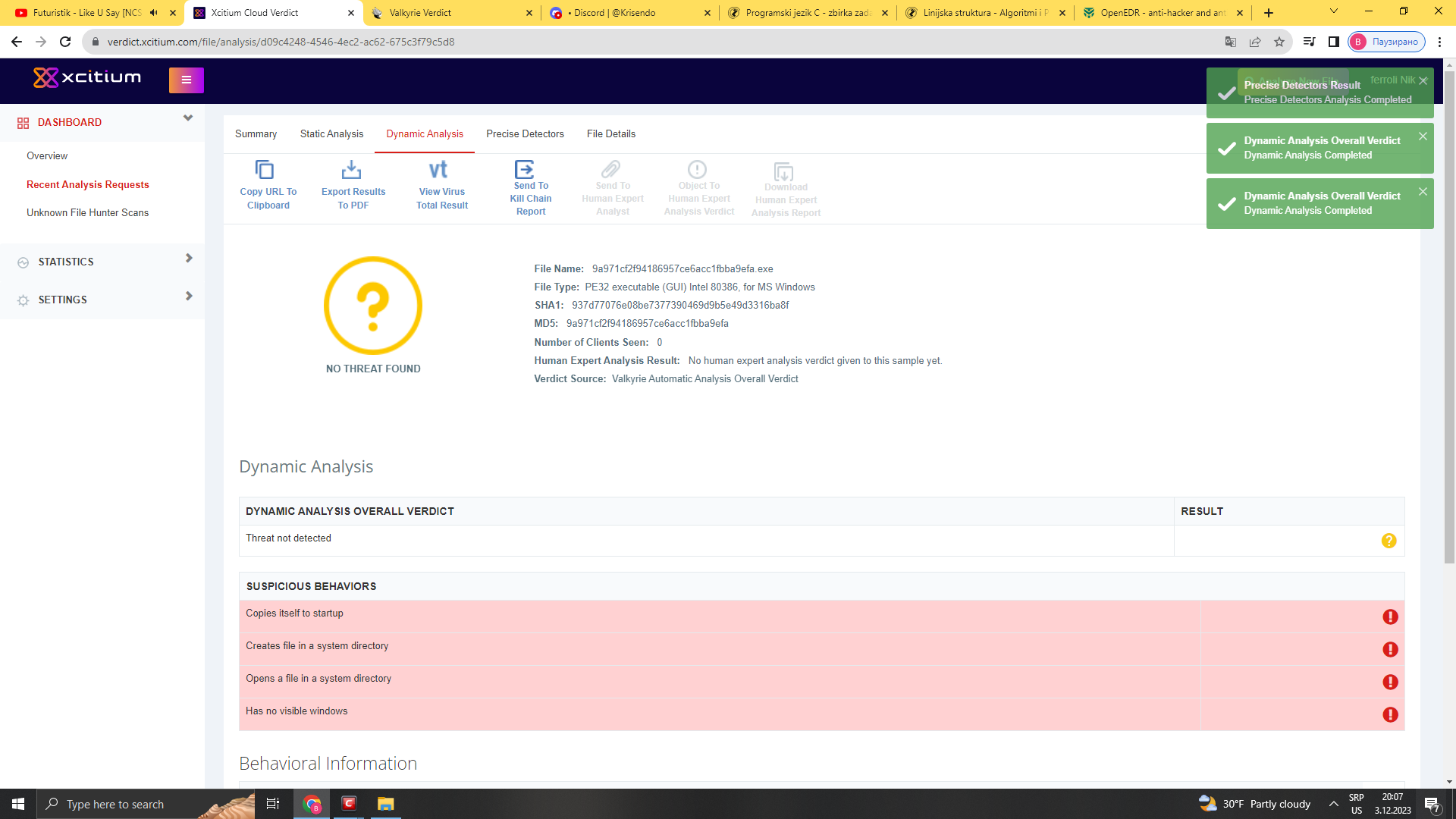Collapse the DASHBOARD sidebar section
Viewport: 1456px width, 819px height.
pos(188,119)
